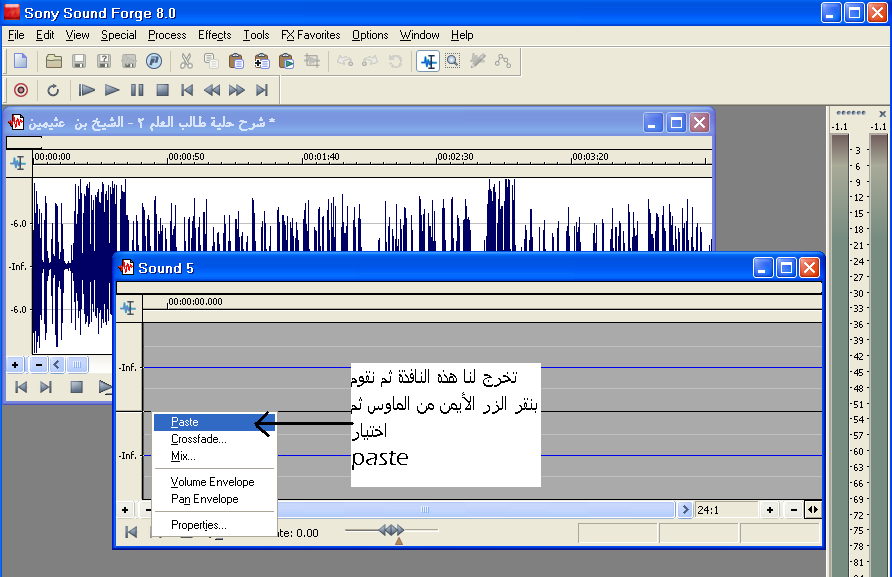Open the Options menu

370,35
